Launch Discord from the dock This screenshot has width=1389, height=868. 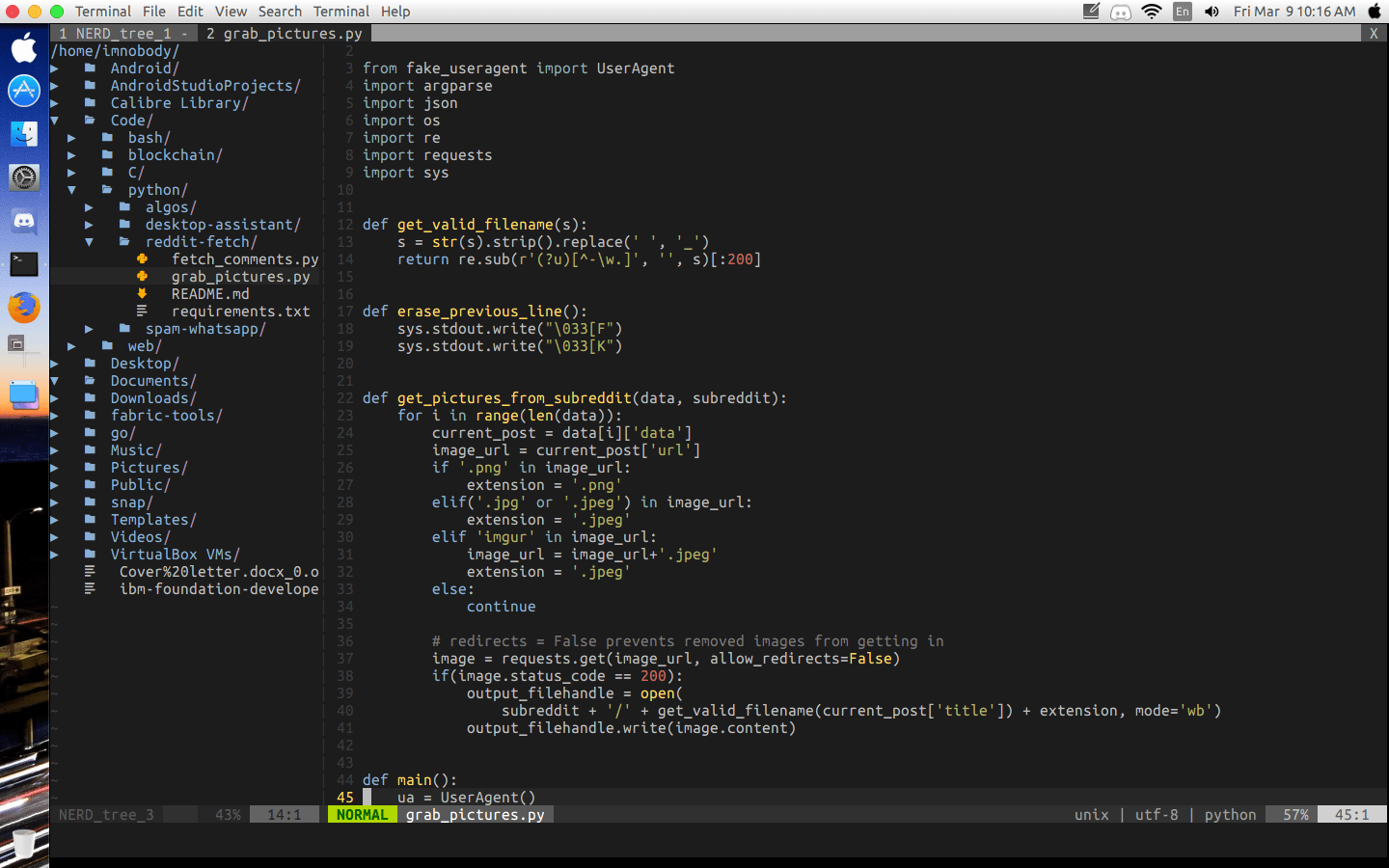[x=24, y=221]
